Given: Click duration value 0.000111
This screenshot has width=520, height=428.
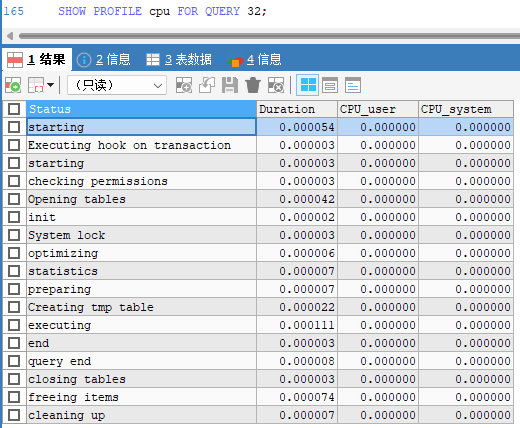Looking at the screenshot, I should [297, 325].
